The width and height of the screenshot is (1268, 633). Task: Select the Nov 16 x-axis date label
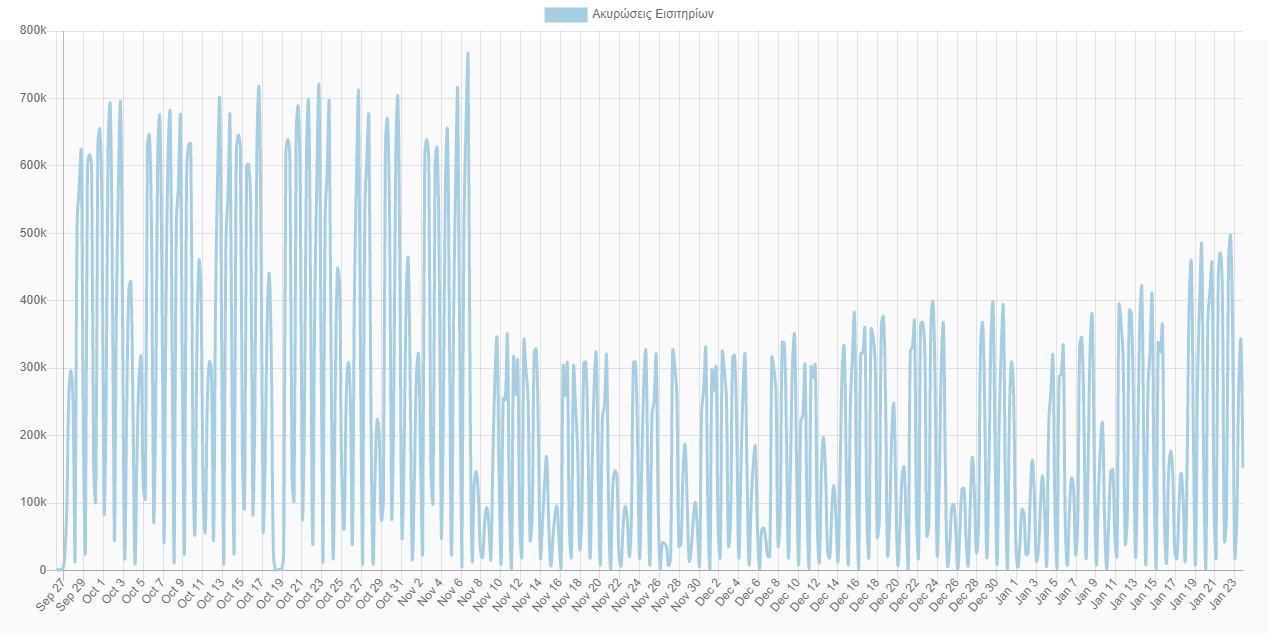(x=546, y=593)
